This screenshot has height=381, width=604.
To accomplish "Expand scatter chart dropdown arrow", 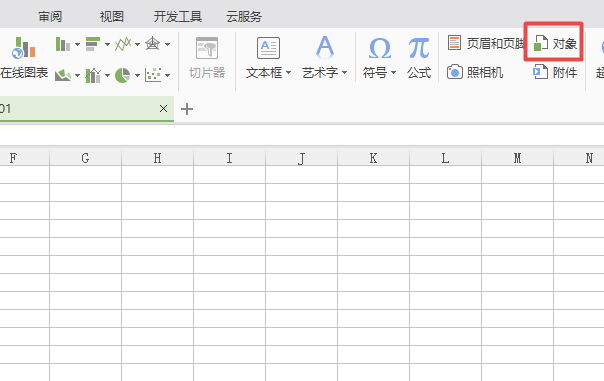I will 168,76.
